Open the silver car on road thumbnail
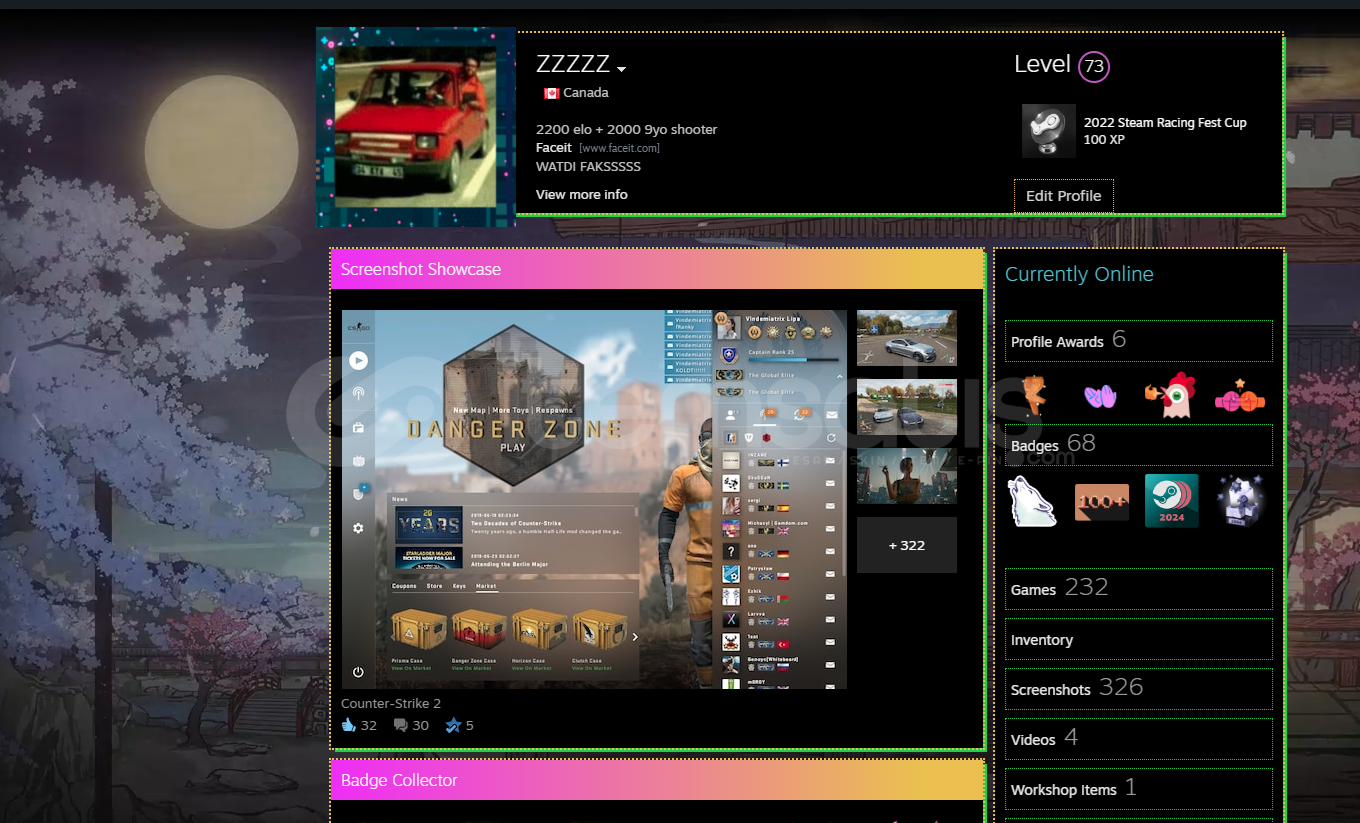This screenshot has height=823, width=1360. [x=907, y=338]
